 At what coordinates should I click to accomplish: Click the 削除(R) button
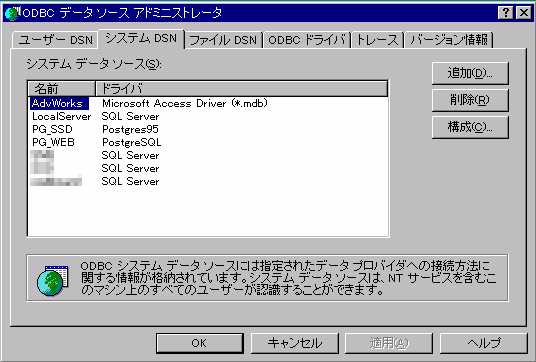pyautogui.click(x=470, y=100)
